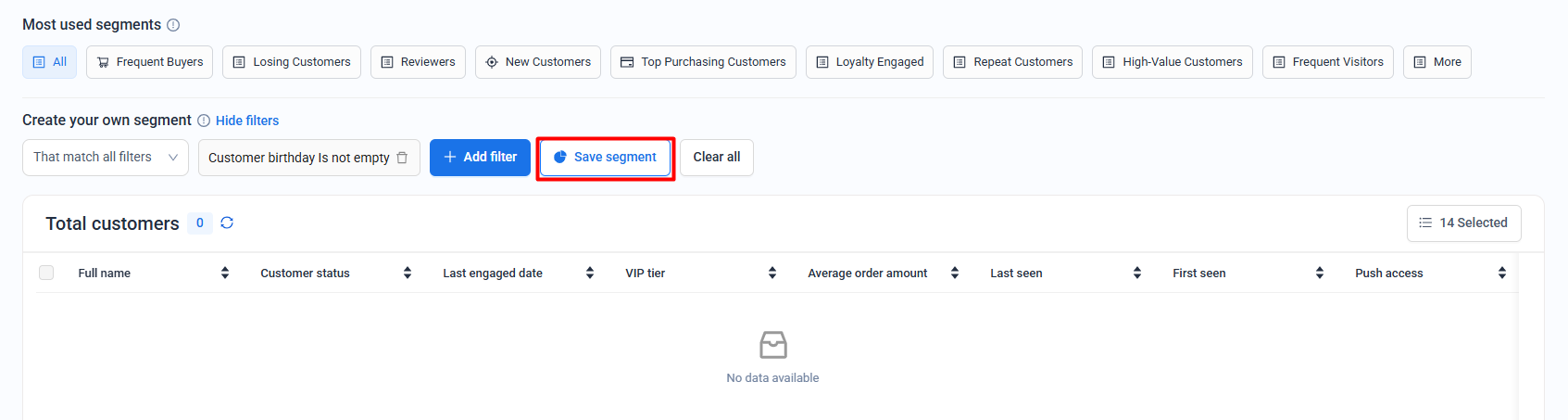Image resolution: width=1568 pixels, height=420 pixels.
Task: Click the Add filter button
Action: tap(480, 158)
